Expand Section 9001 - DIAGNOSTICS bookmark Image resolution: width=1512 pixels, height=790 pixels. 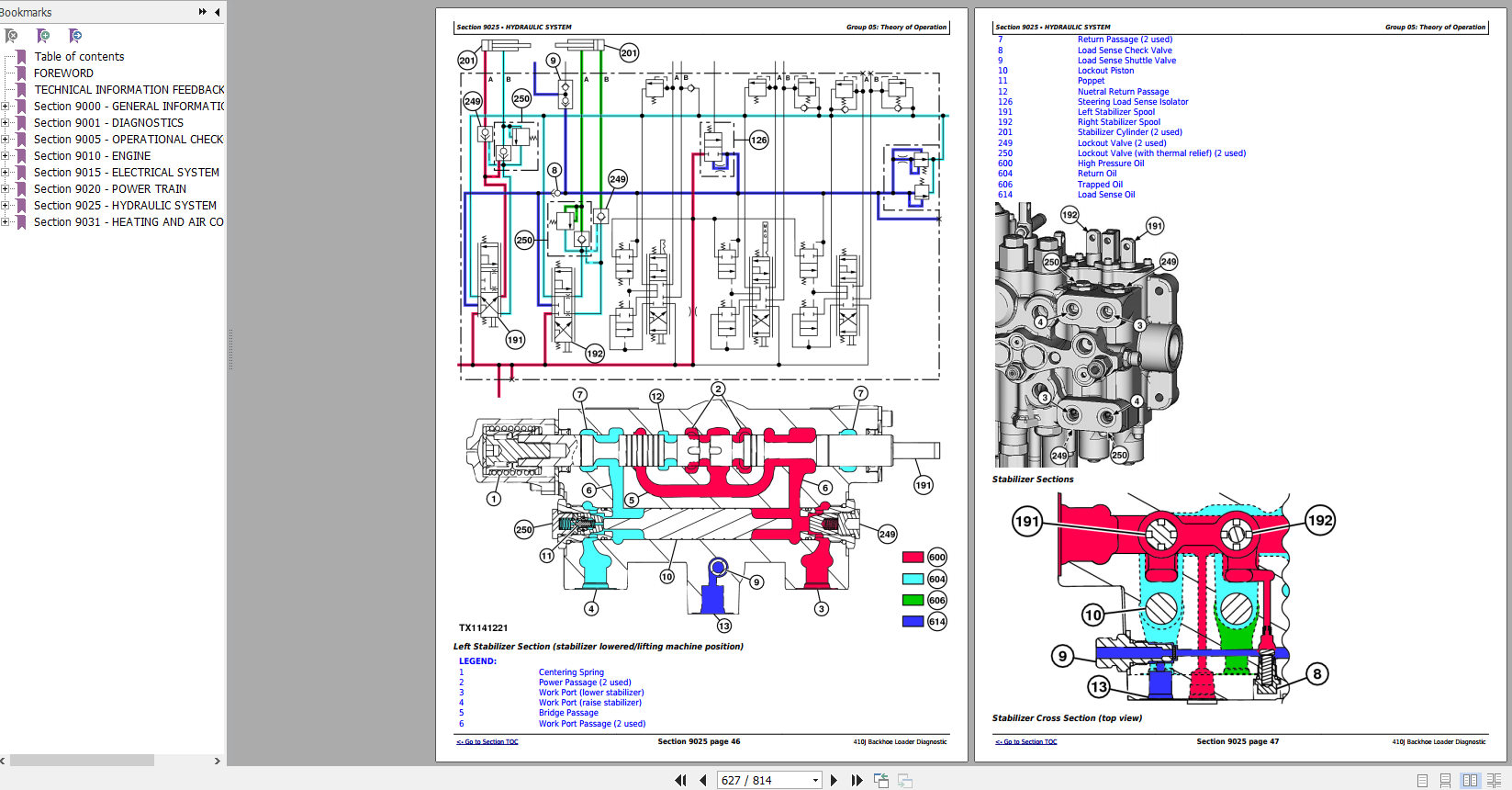(5, 123)
